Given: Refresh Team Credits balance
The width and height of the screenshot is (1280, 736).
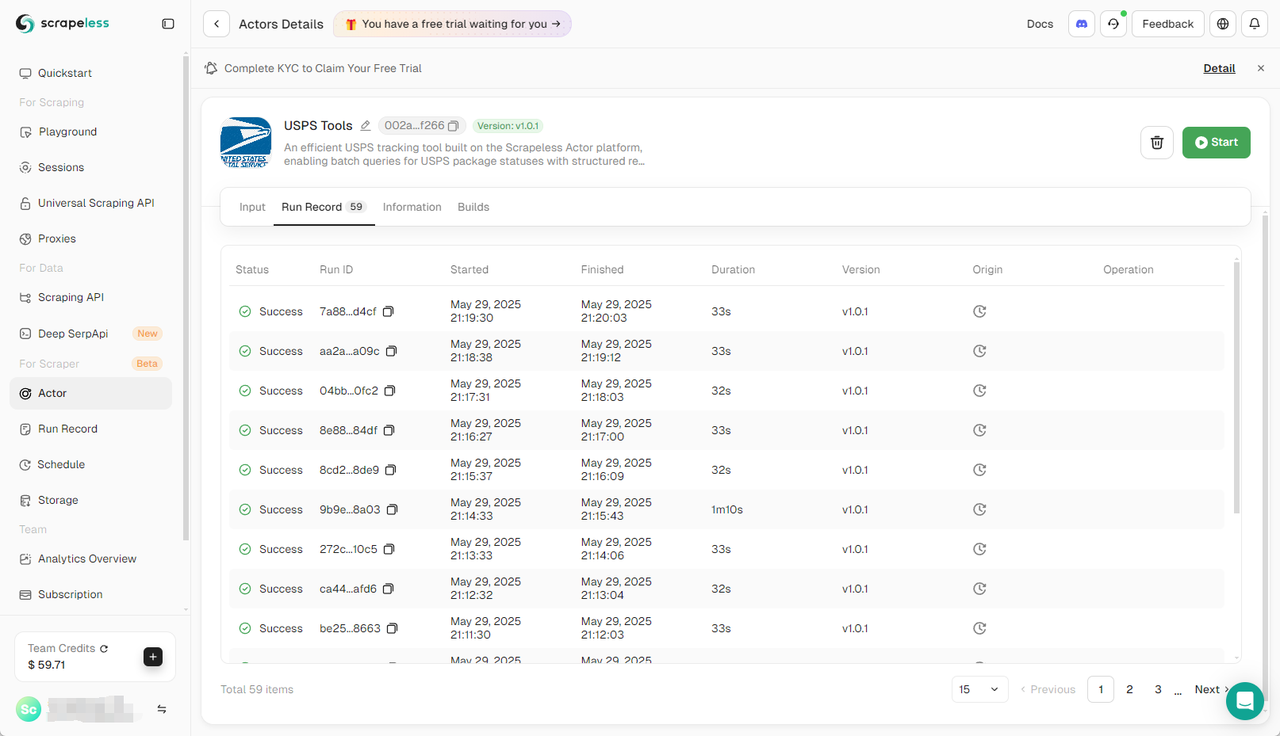Looking at the screenshot, I should pos(104,648).
